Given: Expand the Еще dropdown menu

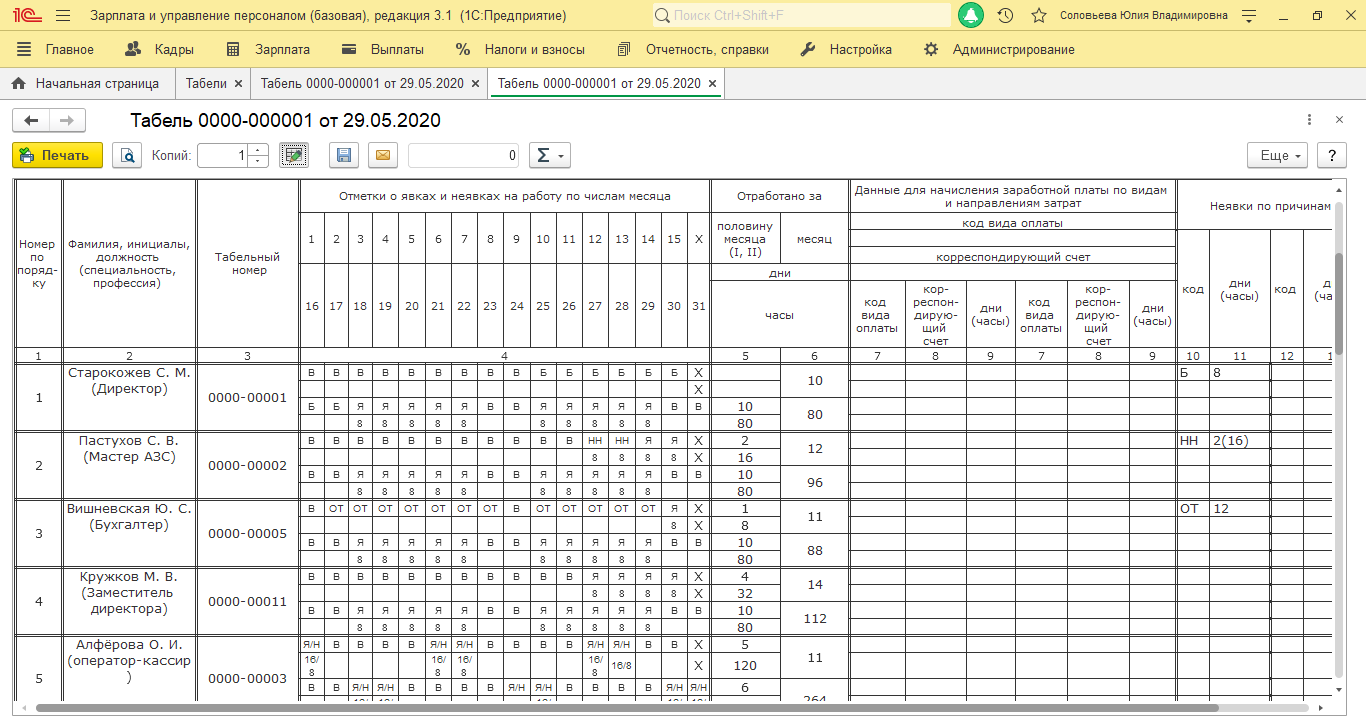Looking at the screenshot, I should 1277,155.
